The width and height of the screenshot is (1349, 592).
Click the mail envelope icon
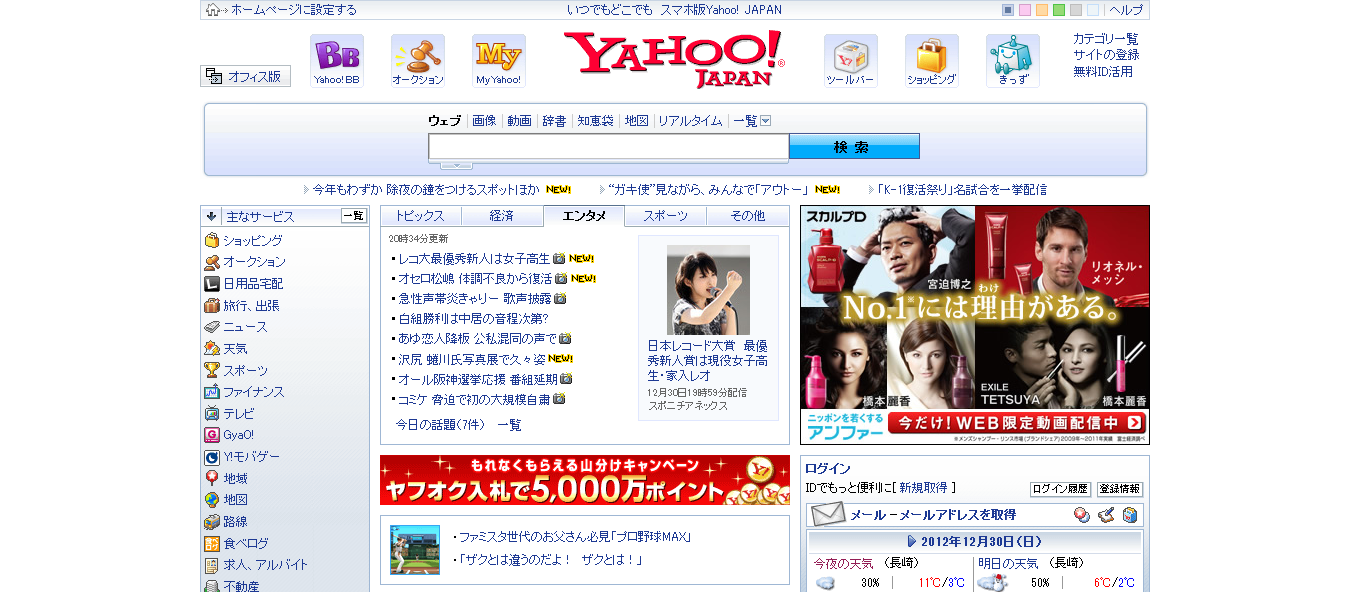[827, 515]
